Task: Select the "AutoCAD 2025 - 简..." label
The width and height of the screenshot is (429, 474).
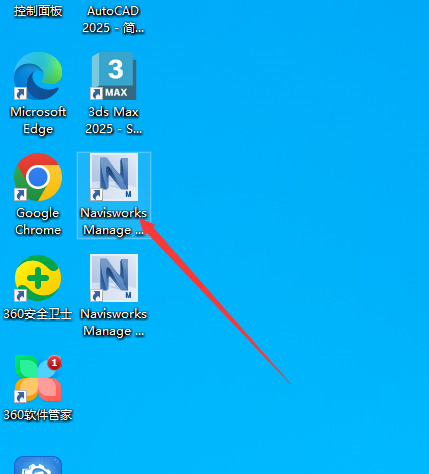Action: [x=113, y=19]
